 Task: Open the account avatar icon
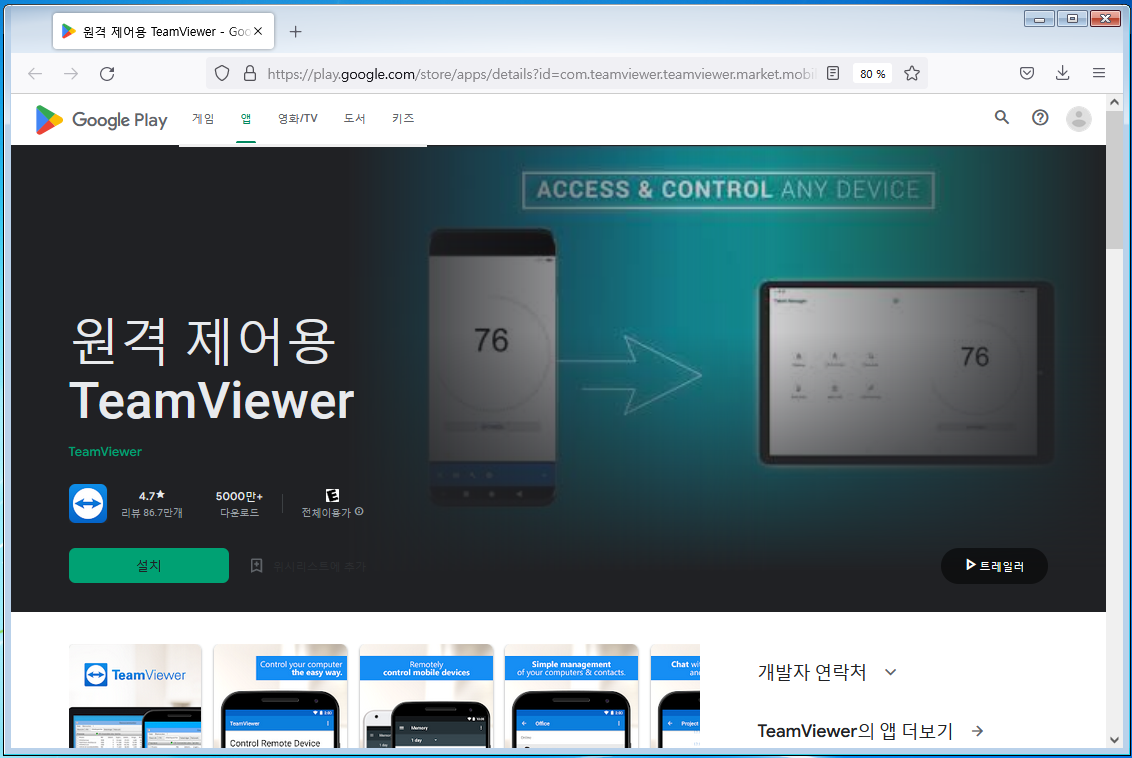(1079, 119)
